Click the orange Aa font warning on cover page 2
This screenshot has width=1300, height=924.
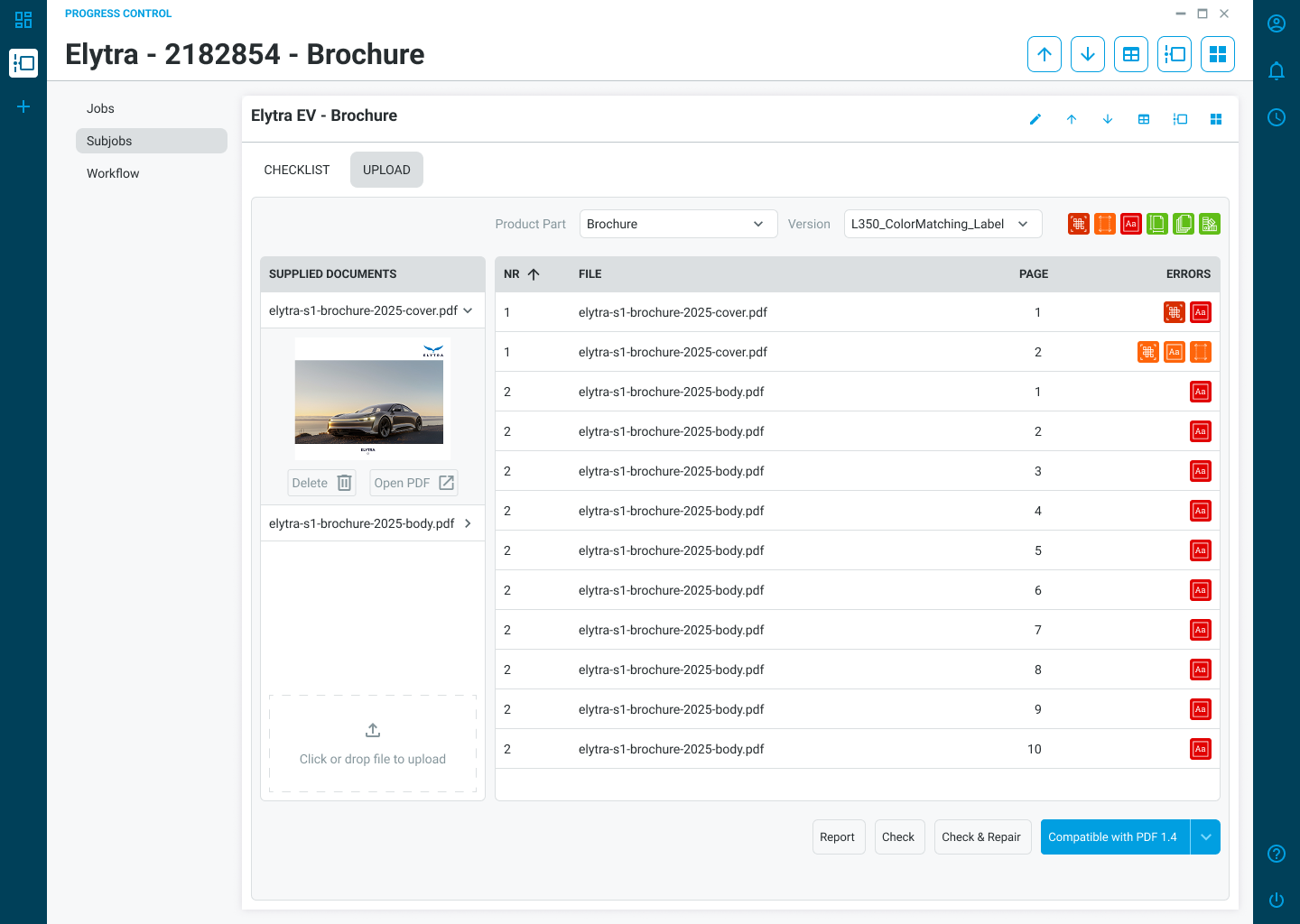coord(1175,352)
